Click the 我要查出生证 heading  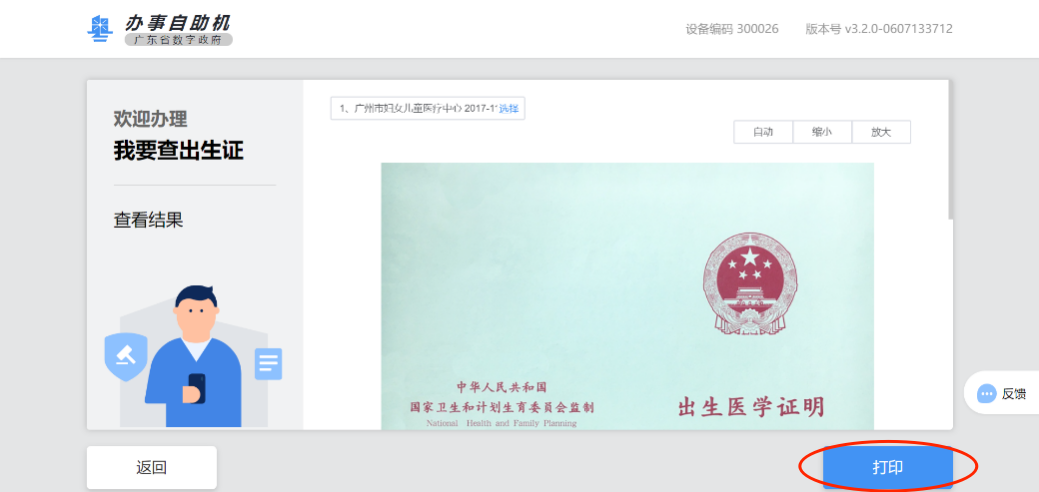pyautogui.click(x=178, y=151)
